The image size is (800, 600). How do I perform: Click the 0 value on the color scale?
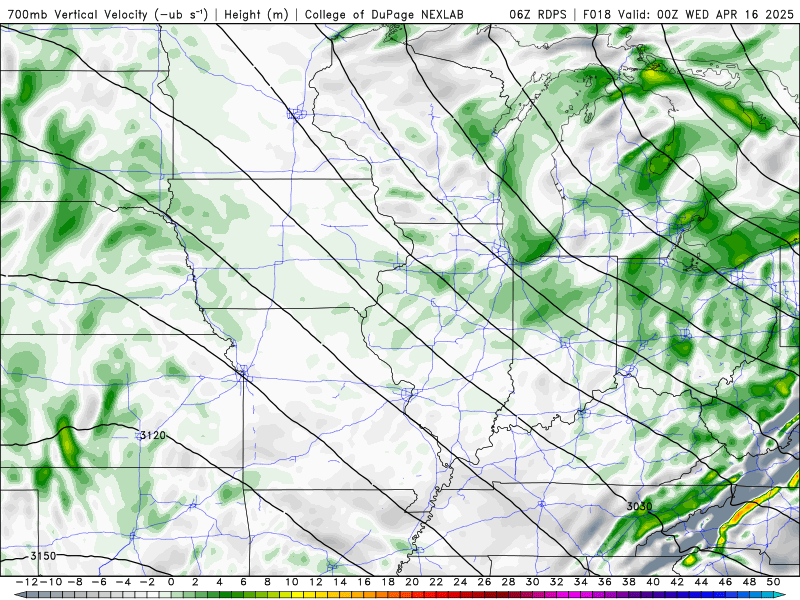coord(171,582)
